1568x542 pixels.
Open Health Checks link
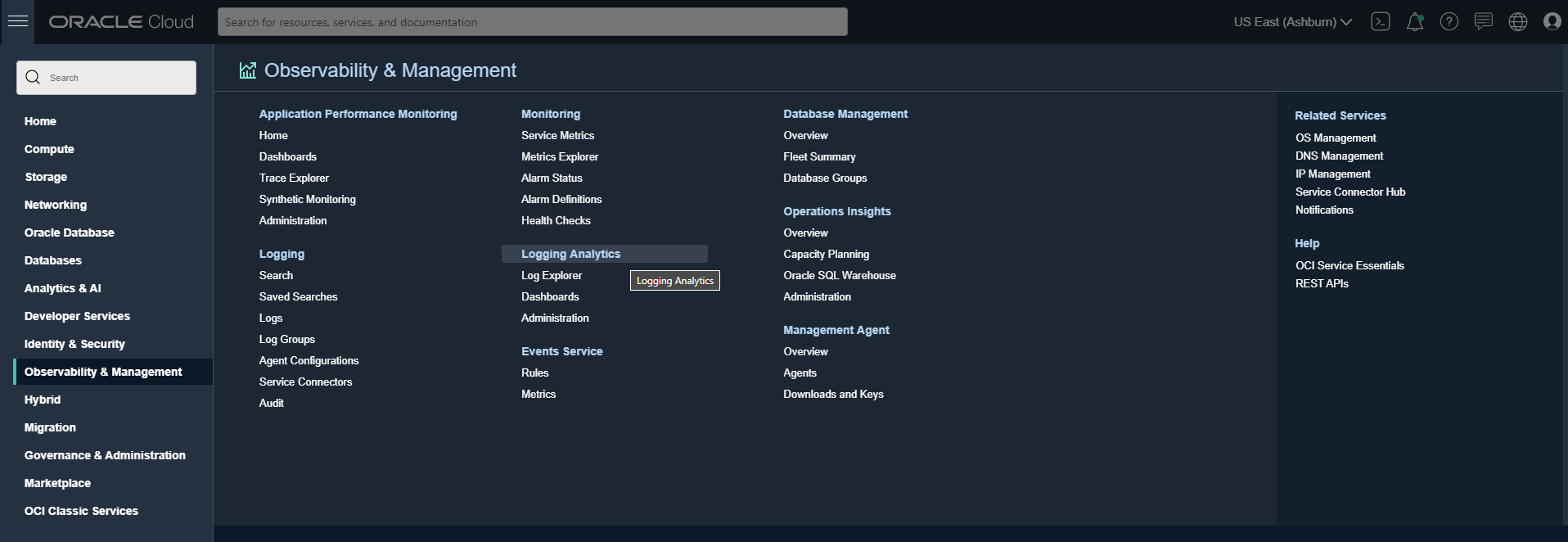click(x=556, y=220)
